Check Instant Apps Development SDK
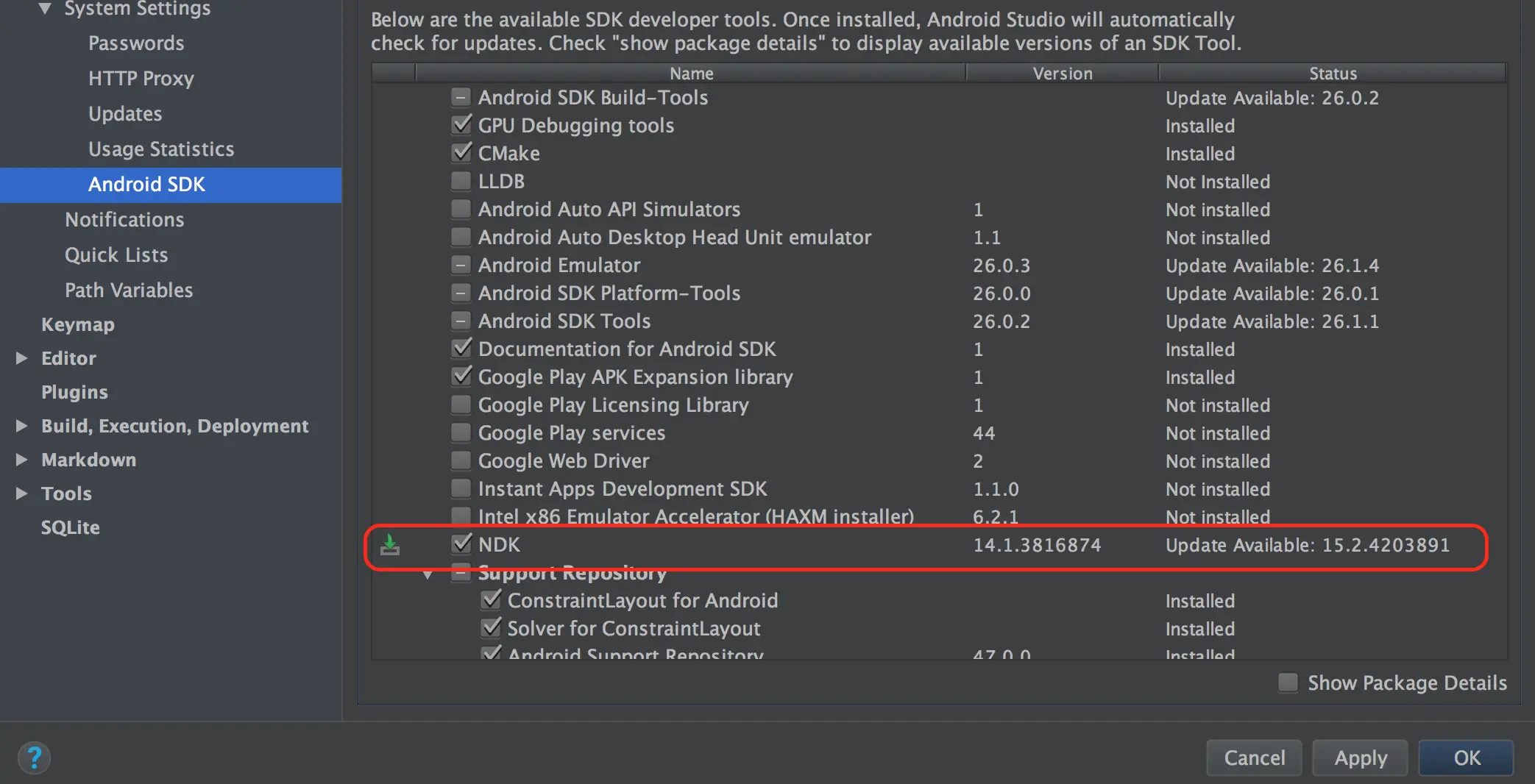This screenshot has height=784, width=1535. tap(461, 488)
